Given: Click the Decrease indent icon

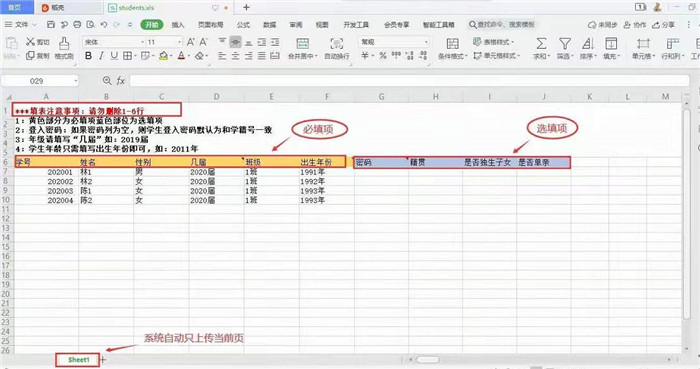Looking at the screenshot, I should [262, 42].
